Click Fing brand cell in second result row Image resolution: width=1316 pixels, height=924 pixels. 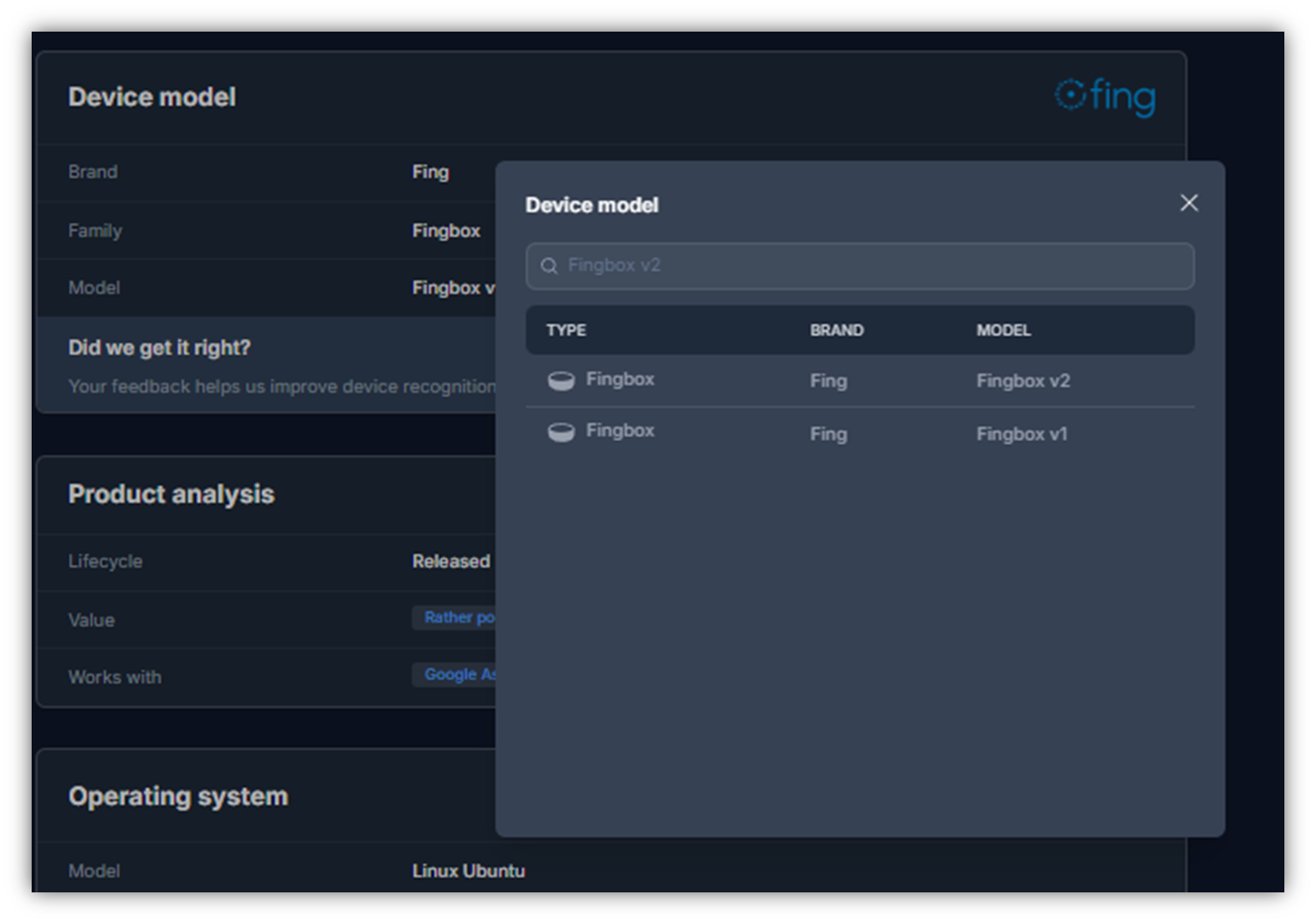pyautogui.click(x=828, y=434)
